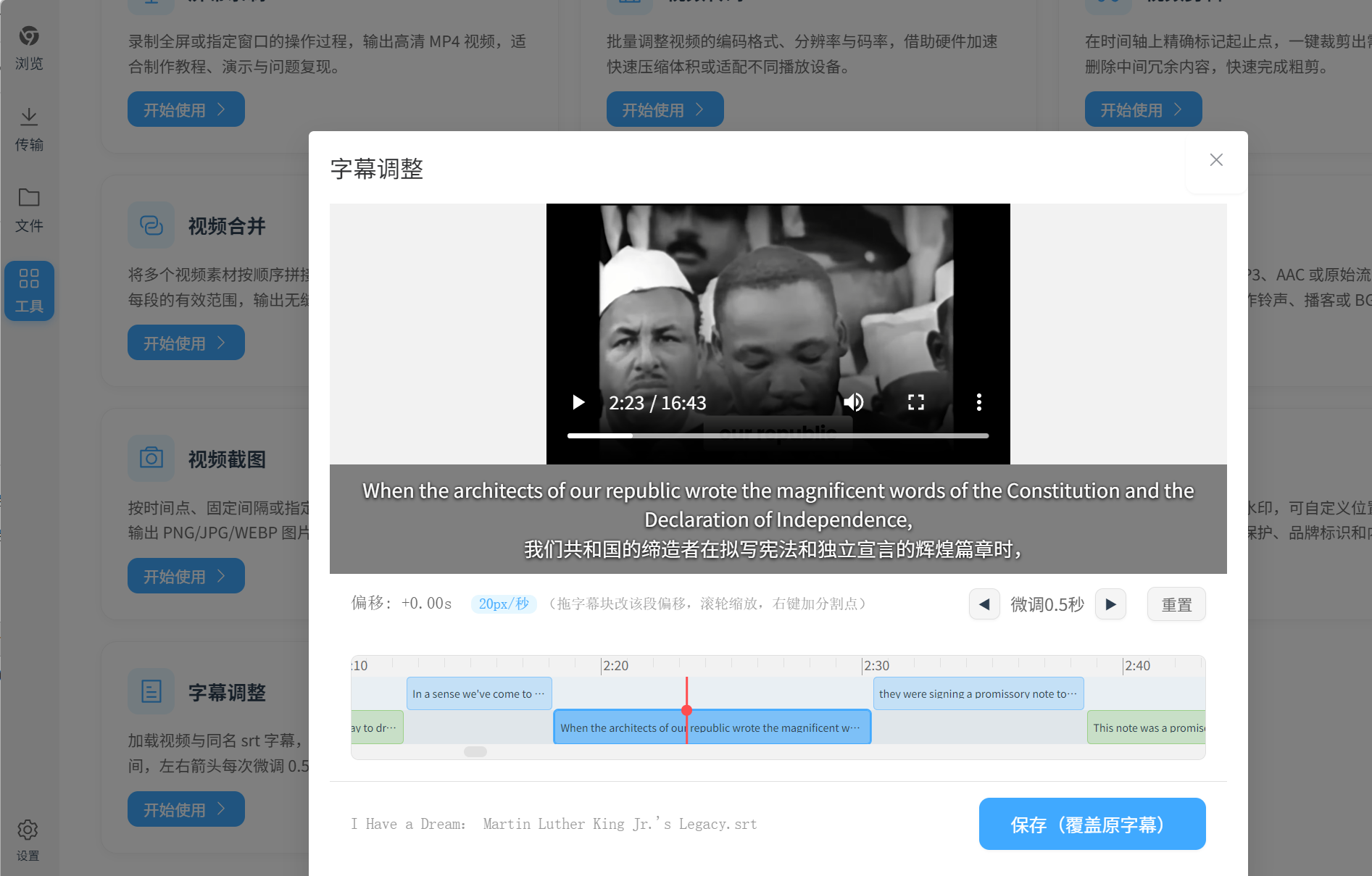Screen dimensions: 1372x876
Task: Select the "This note was a promise" subtitle block
Action: pos(1147,727)
